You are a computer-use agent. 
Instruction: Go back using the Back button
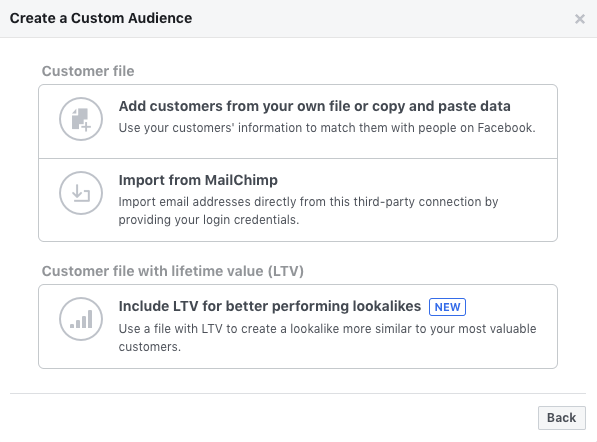tap(562, 418)
